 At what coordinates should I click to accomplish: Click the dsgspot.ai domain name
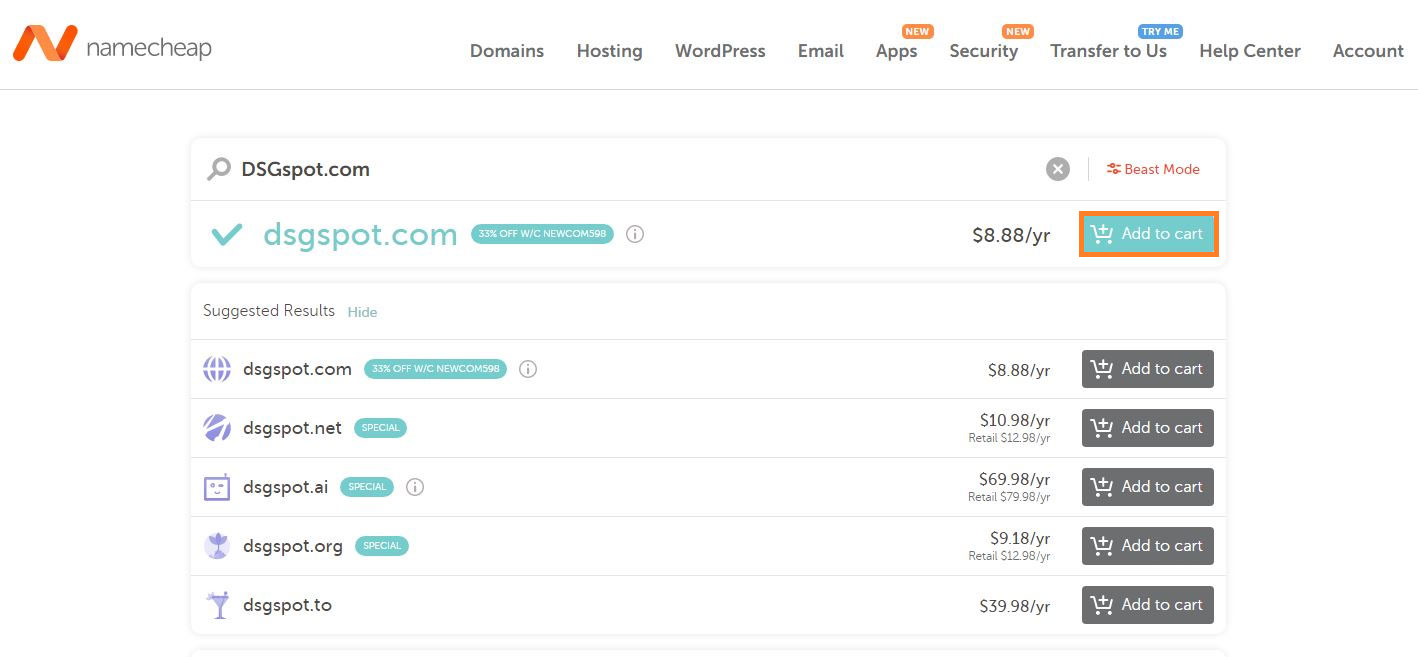tap(286, 487)
